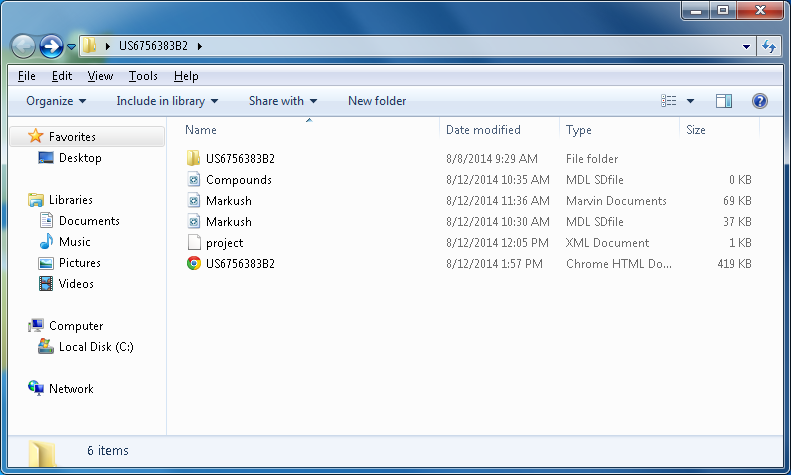Open the Include in library dropdown

click(x=167, y=101)
